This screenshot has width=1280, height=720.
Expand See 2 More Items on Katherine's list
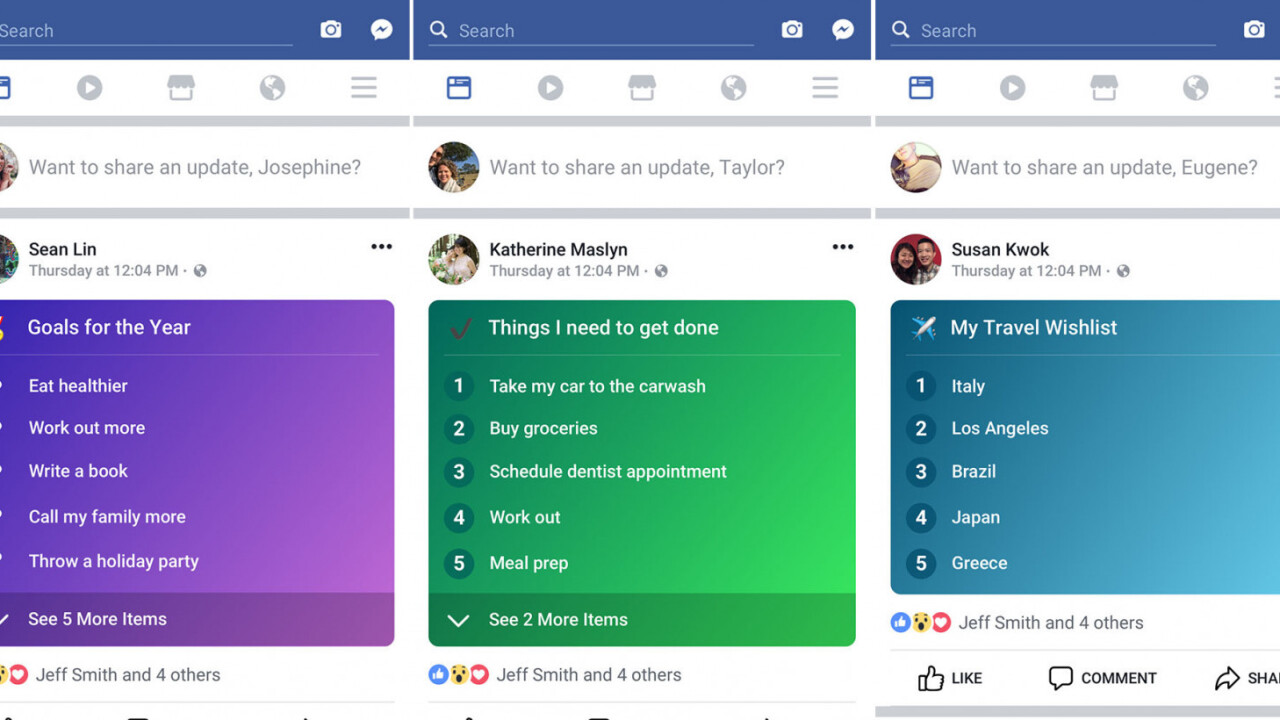(558, 619)
